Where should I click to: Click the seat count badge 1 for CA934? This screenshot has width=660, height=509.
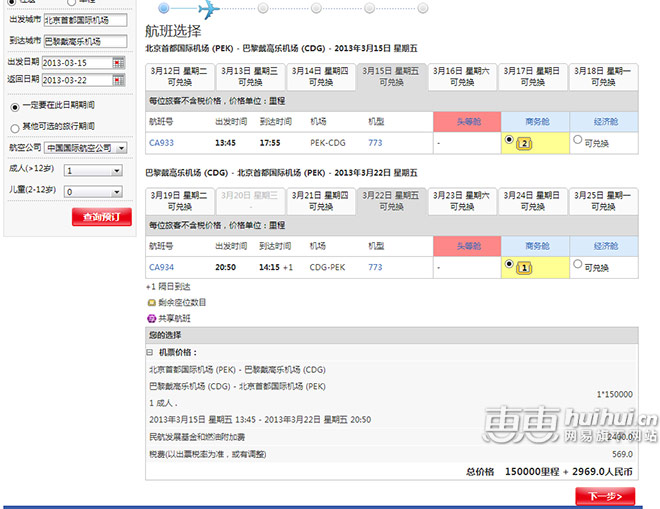(x=524, y=268)
